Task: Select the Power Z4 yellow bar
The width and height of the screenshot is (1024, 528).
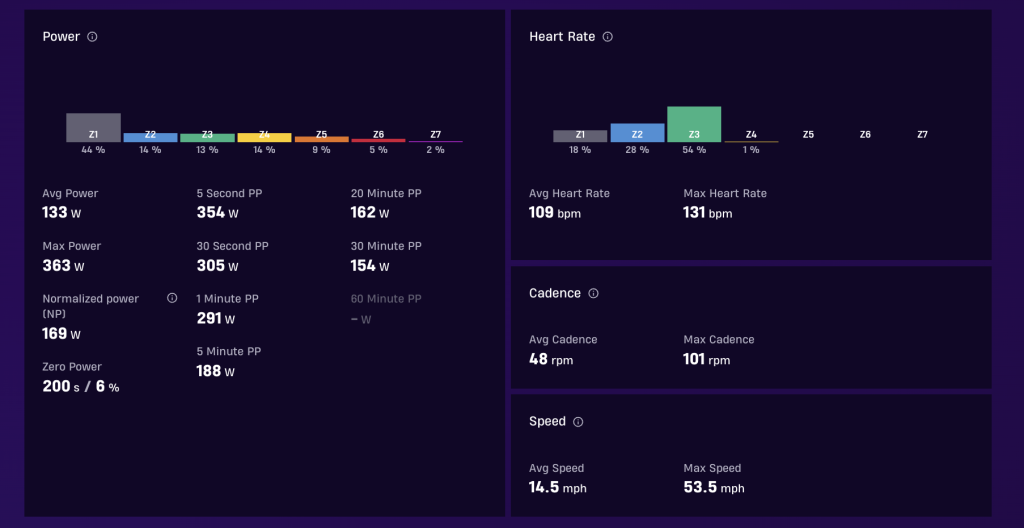Action: 264,137
